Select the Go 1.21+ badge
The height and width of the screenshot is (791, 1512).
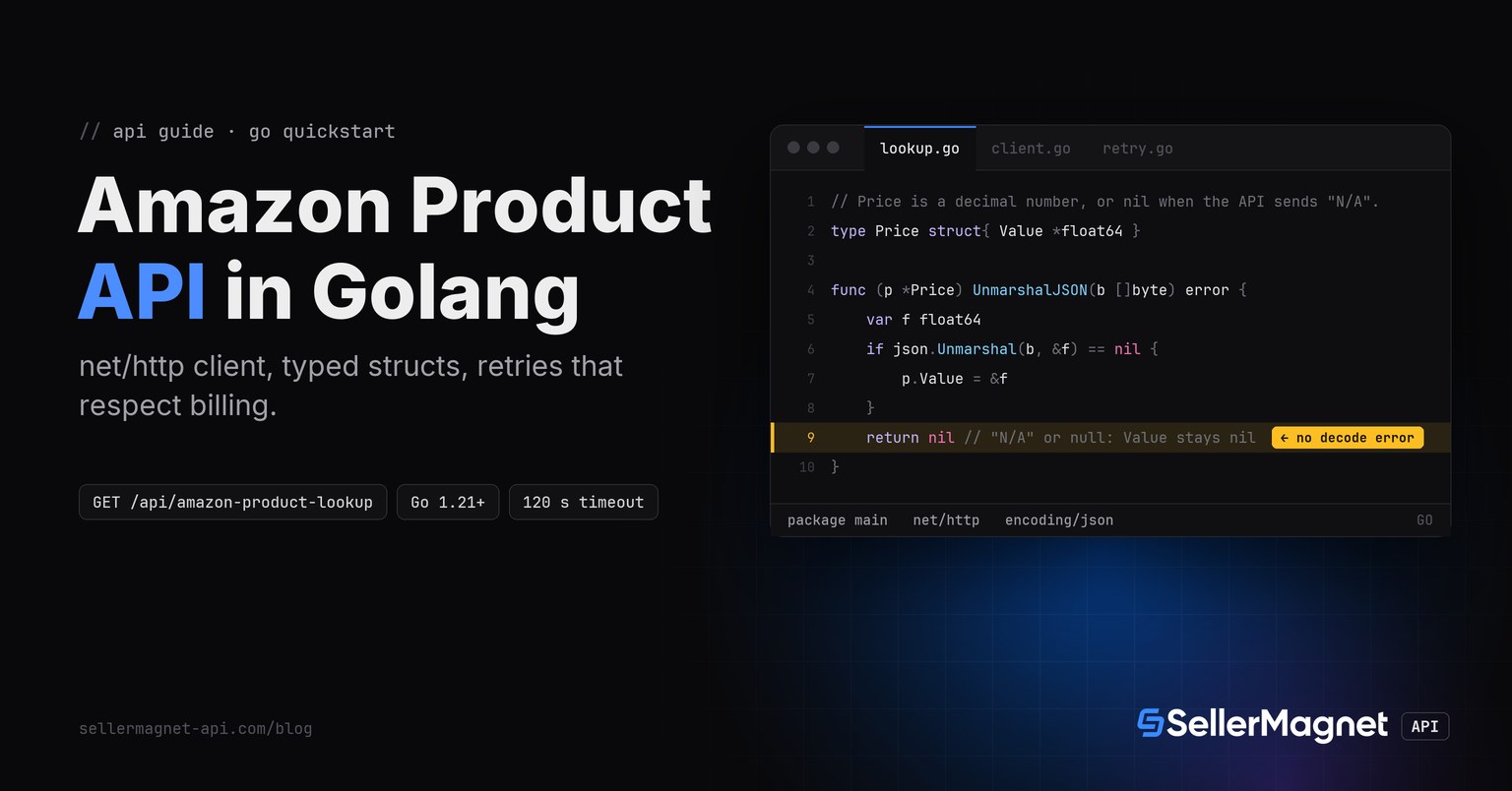coord(448,502)
